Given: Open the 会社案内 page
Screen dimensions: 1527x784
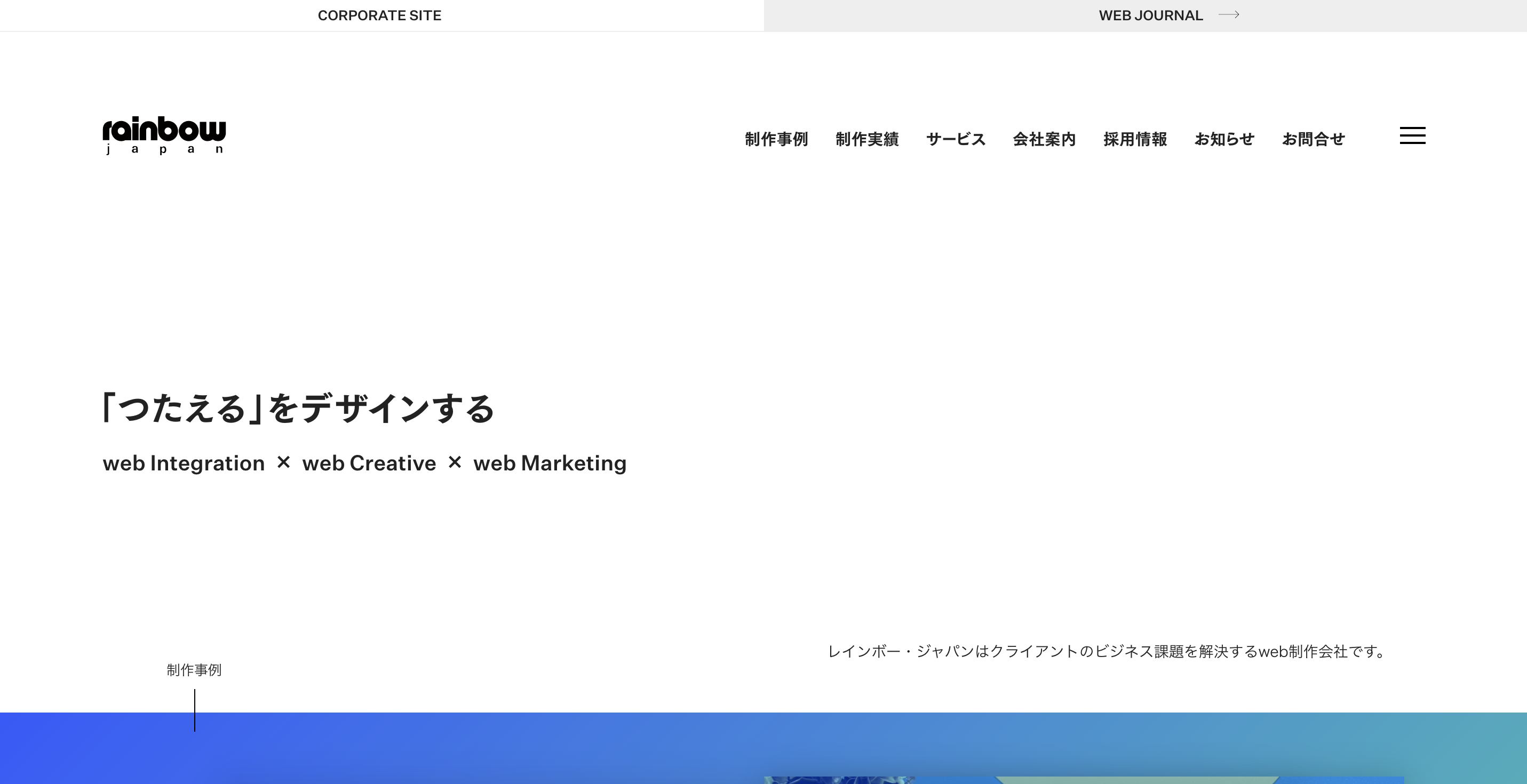Looking at the screenshot, I should (1045, 139).
